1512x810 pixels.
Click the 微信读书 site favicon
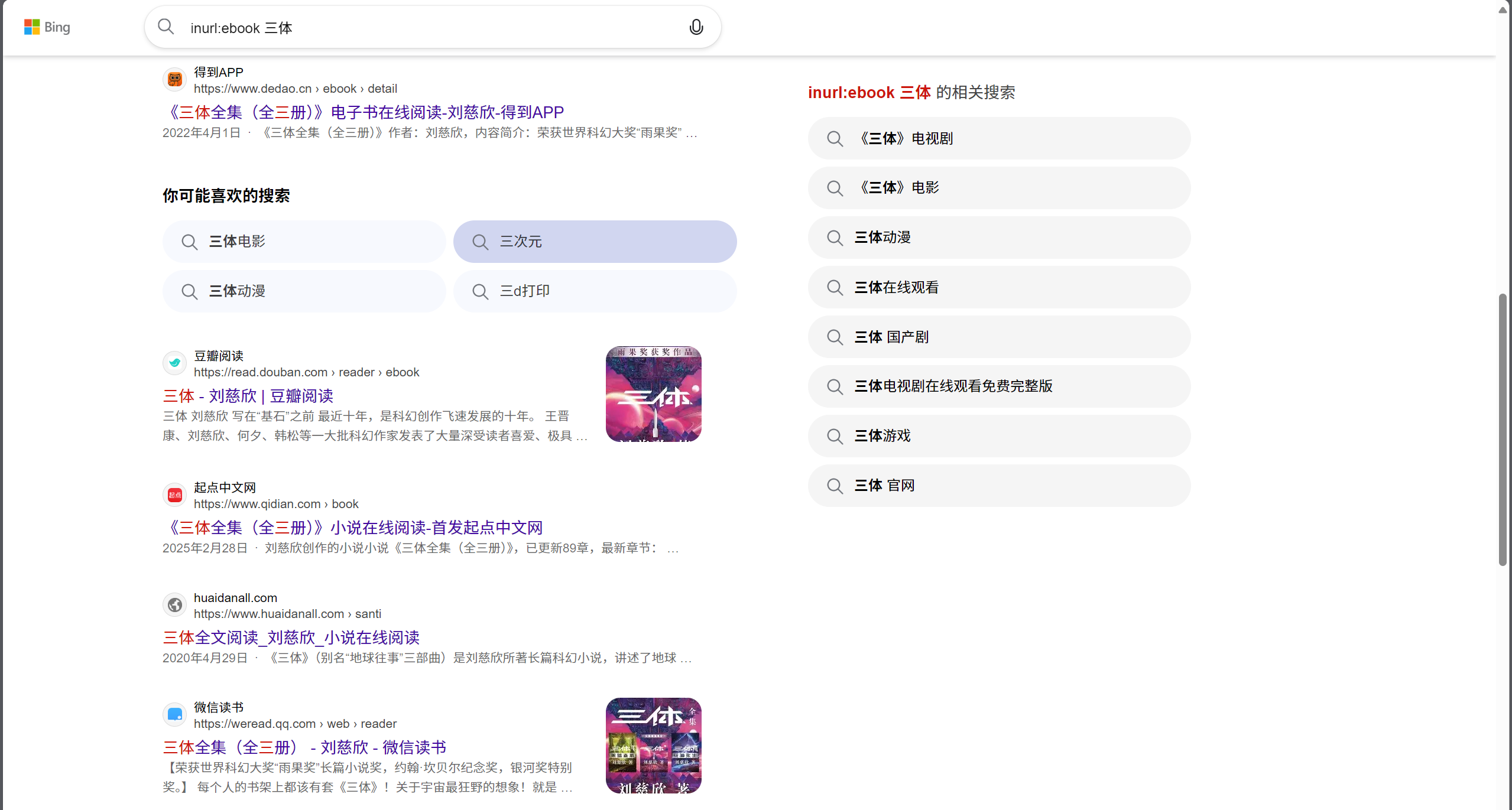pos(174,714)
